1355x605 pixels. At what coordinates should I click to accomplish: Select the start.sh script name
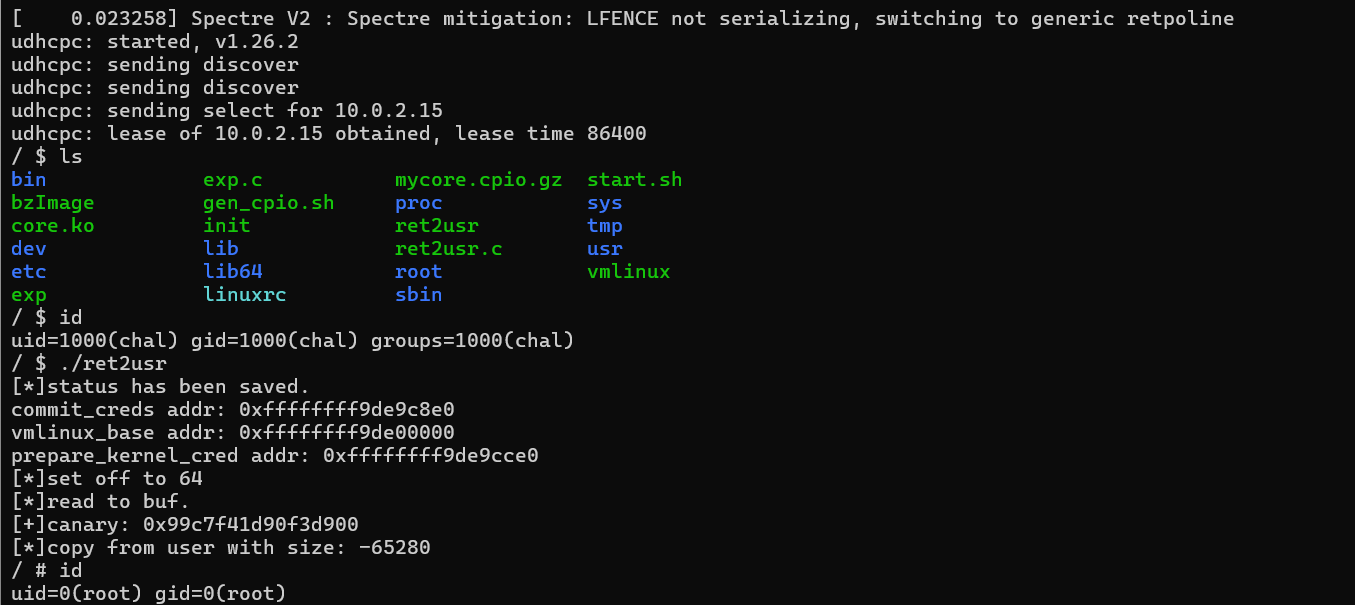click(x=634, y=180)
